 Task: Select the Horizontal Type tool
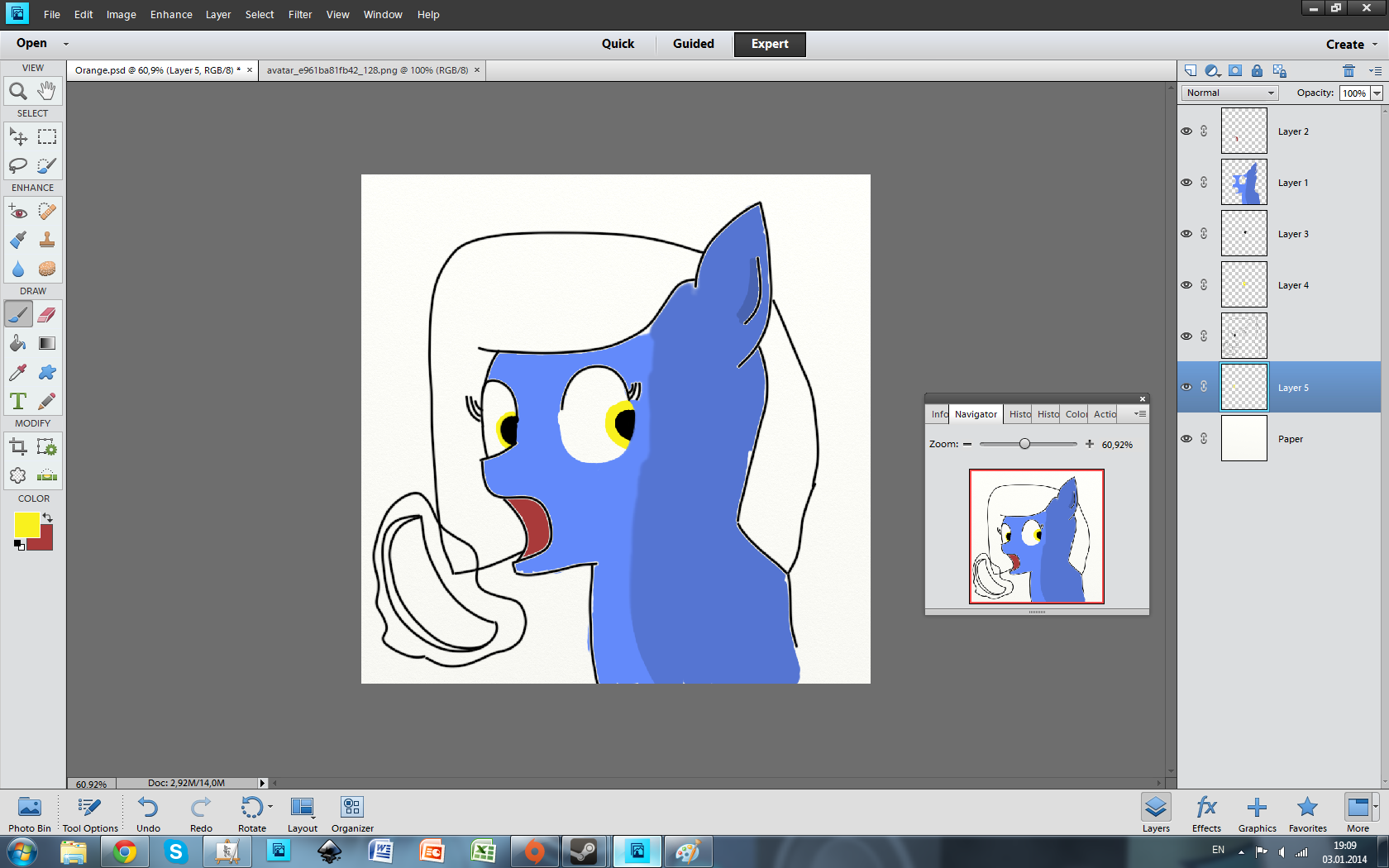pyautogui.click(x=17, y=401)
